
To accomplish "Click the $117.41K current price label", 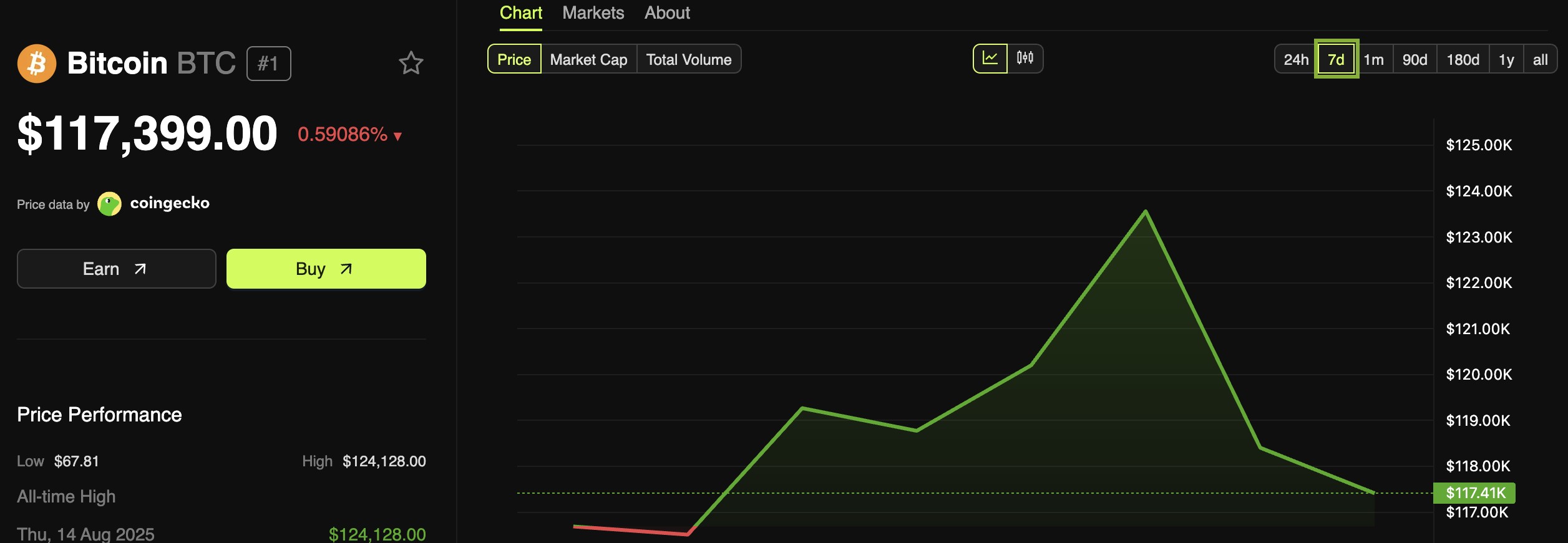I will (1474, 493).
